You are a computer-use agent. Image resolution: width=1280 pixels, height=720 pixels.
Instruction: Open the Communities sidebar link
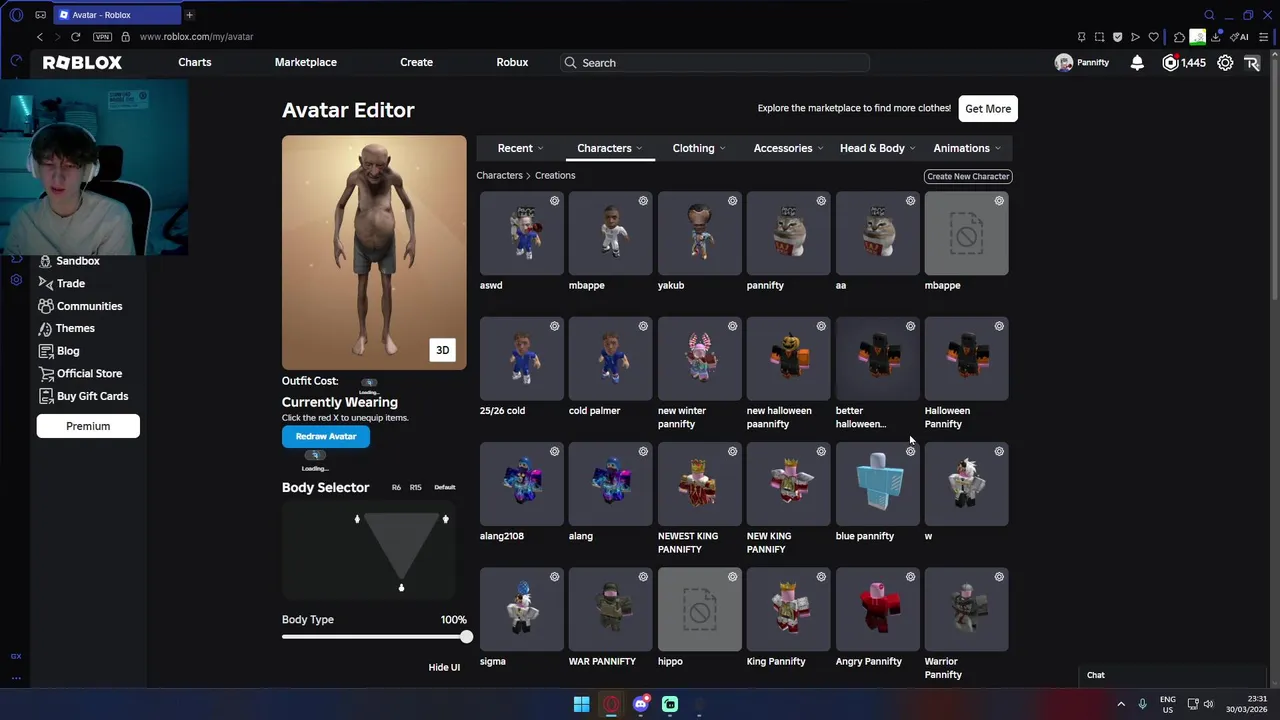click(80, 306)
